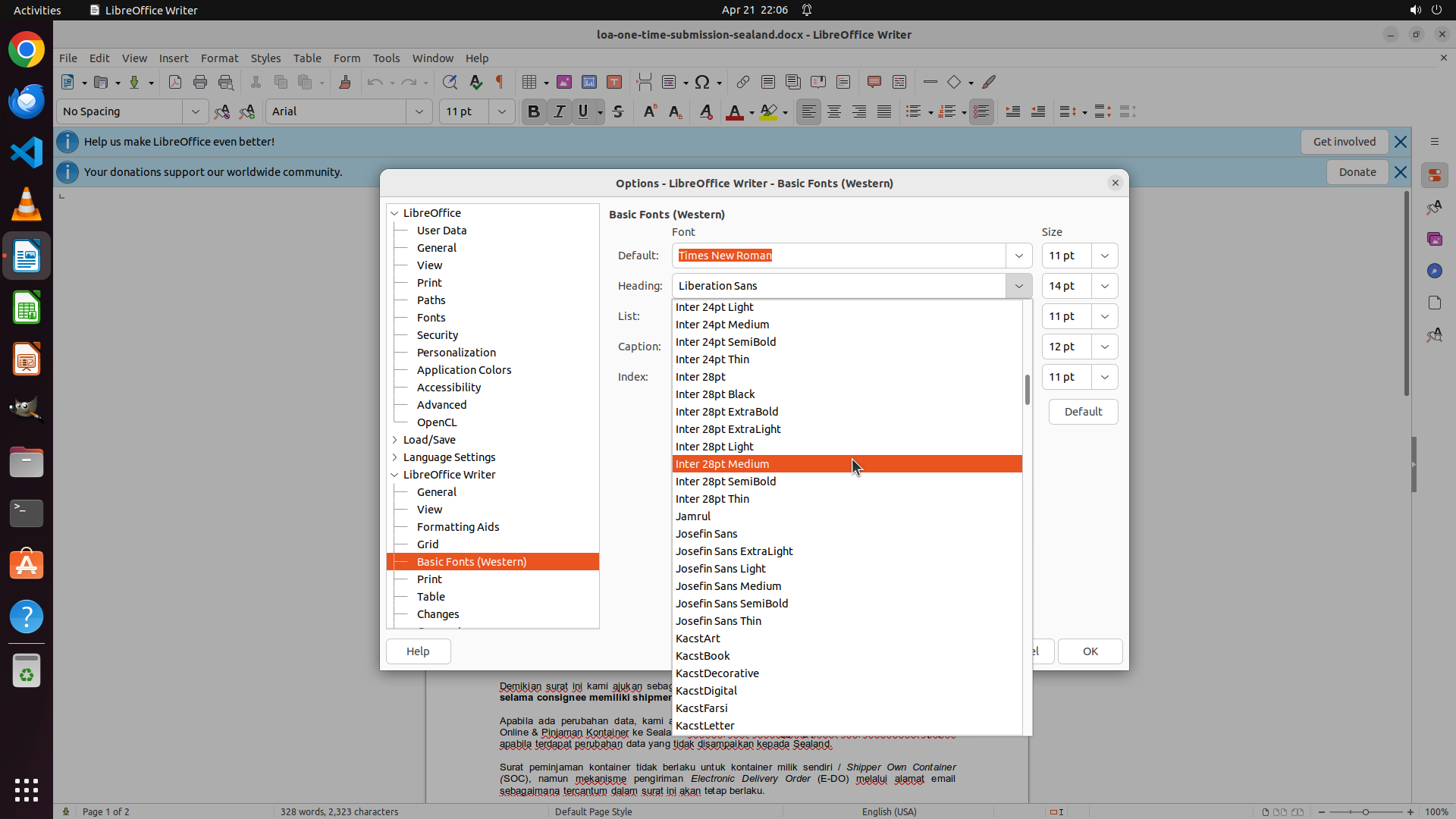
Task: Toggle Formatting Marks pilcrow icon
Action: 500,82
